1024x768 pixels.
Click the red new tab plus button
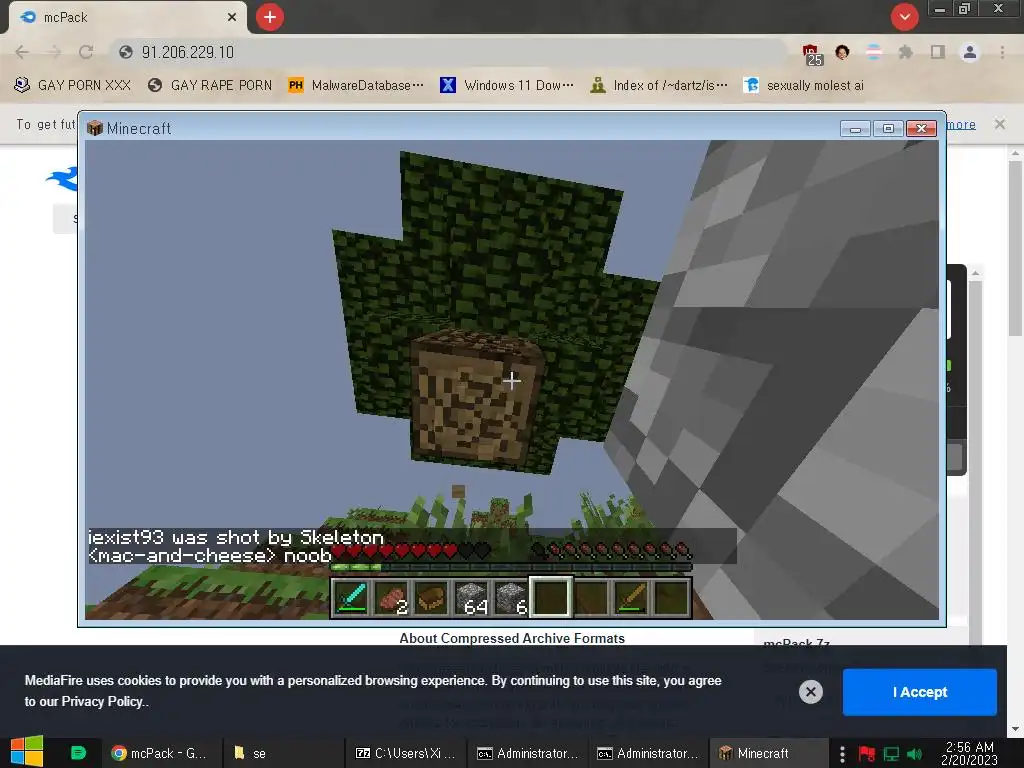pyautogui.click(x=270, y=17)
